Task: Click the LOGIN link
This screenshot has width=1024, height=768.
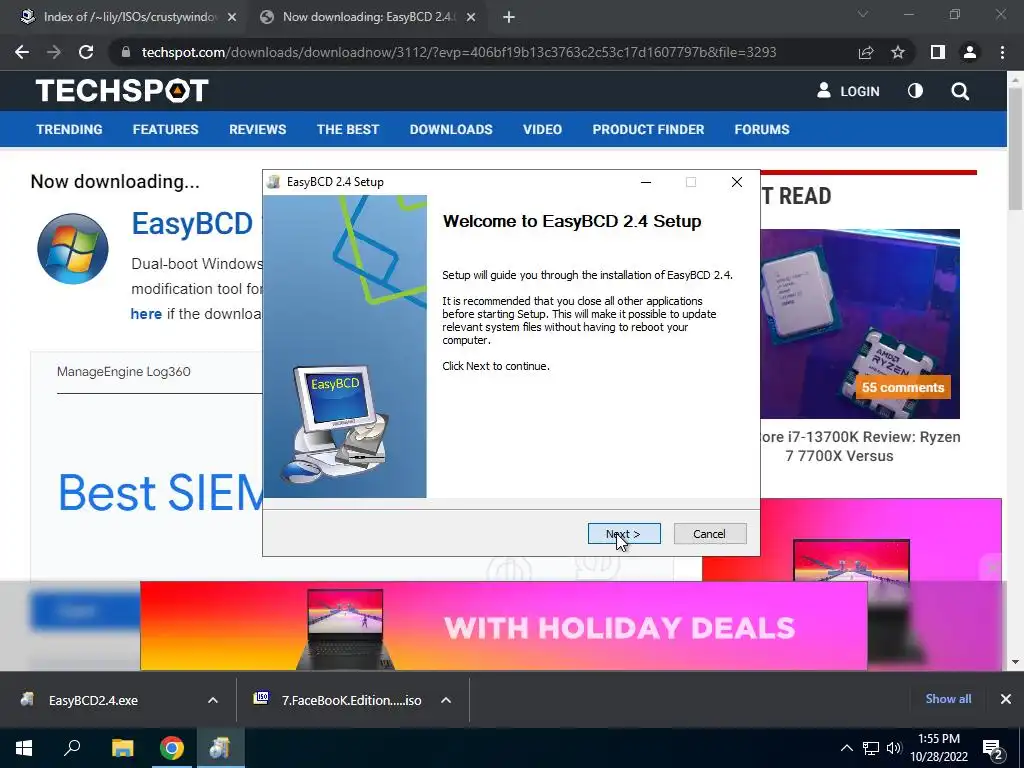Action: 848,91
